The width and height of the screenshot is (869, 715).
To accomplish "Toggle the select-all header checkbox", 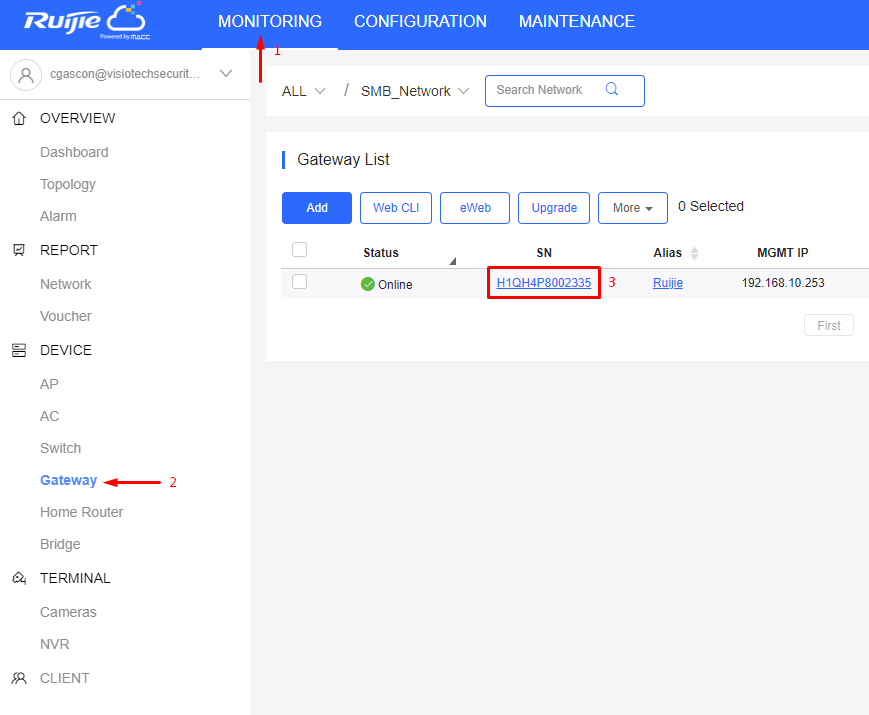I will pyautogui.click(x=299, y=250).
